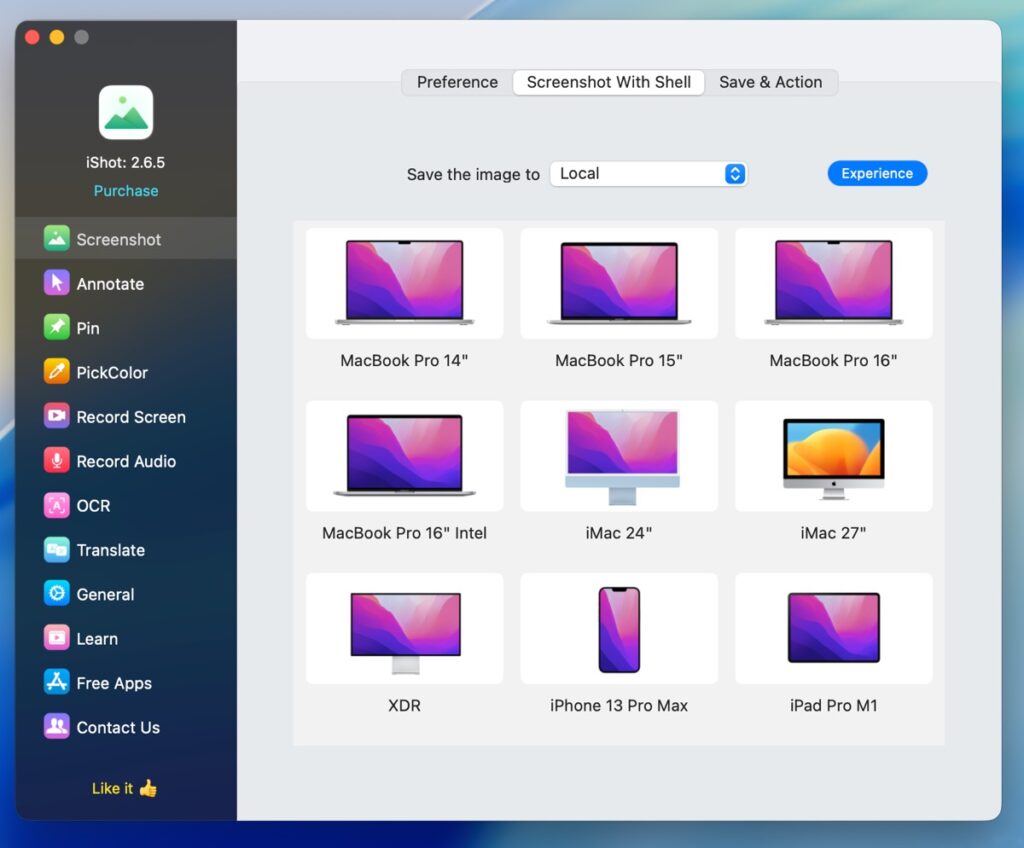
Task: Expand the Save the image to dropdown
Action: click(648, 174)
